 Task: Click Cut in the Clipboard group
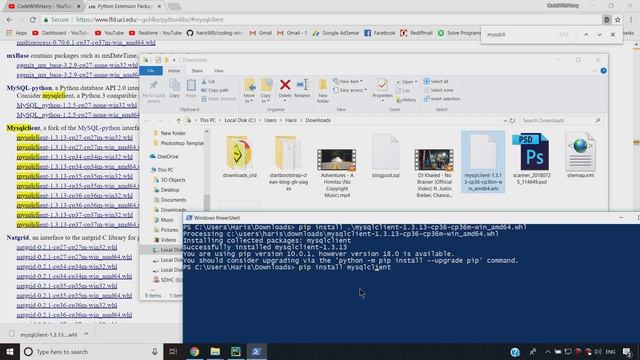tap(208, 82)
